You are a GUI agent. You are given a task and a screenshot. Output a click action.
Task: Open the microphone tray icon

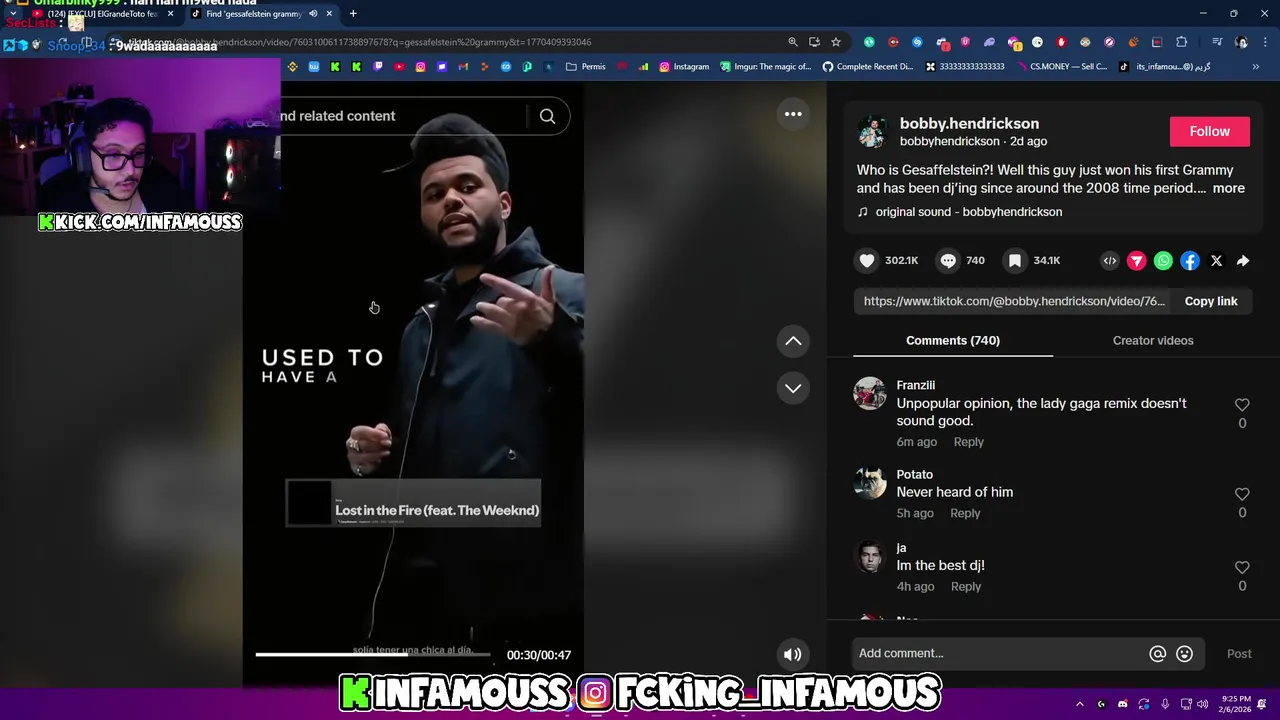[1165, 704]
